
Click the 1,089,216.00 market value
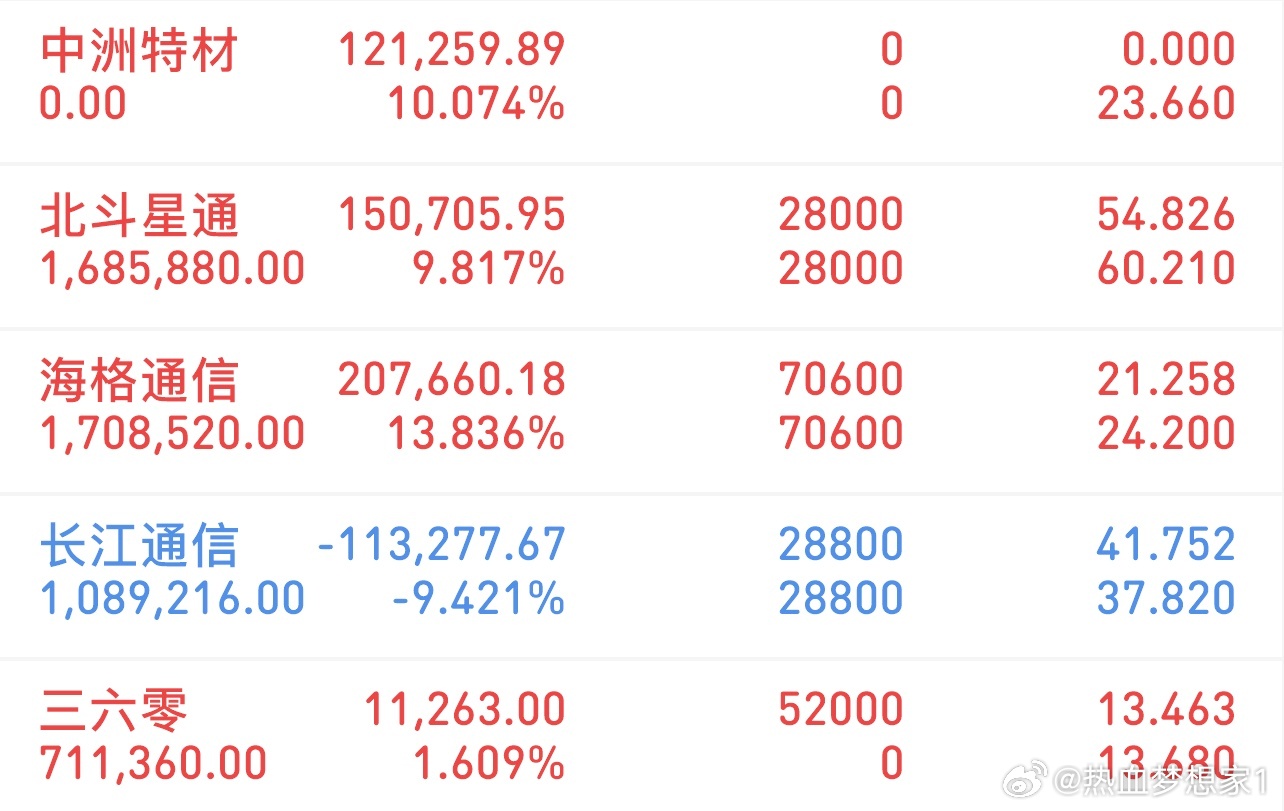(x=172, y=598)
